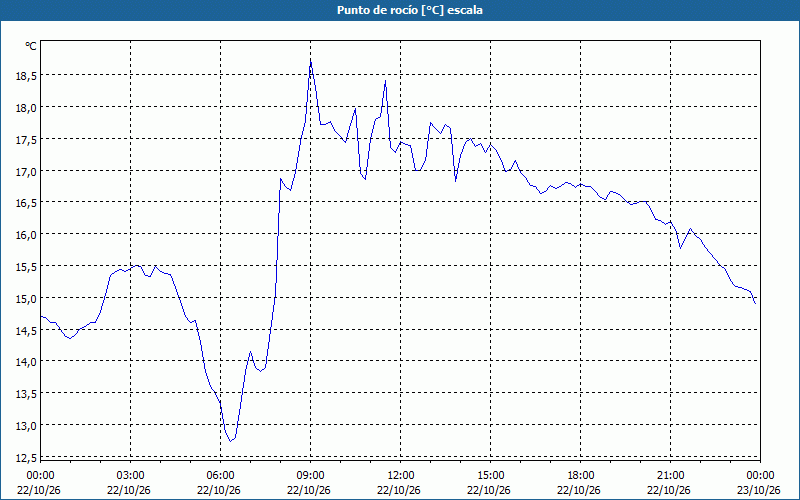Screen dimensions: 800x500
Task: Click the 18,5 value on the temperature axis
Action: [x=26, y=76]
